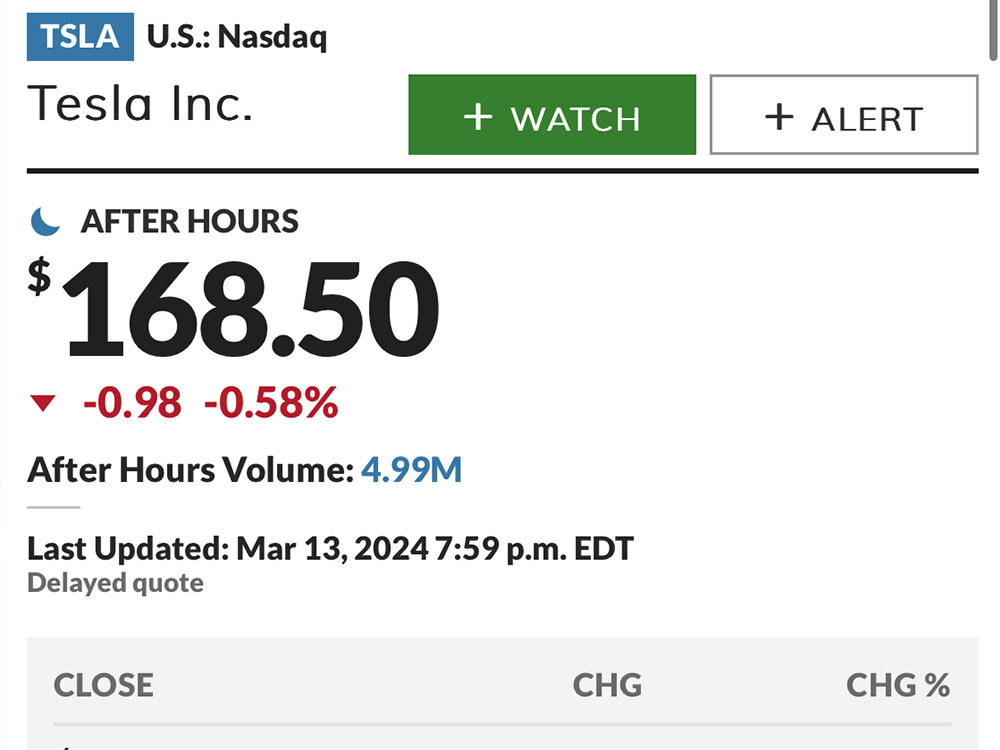The image size is (1000, 750).
Task: Set a price alert using ALERT button
Action: click(845, 116)
